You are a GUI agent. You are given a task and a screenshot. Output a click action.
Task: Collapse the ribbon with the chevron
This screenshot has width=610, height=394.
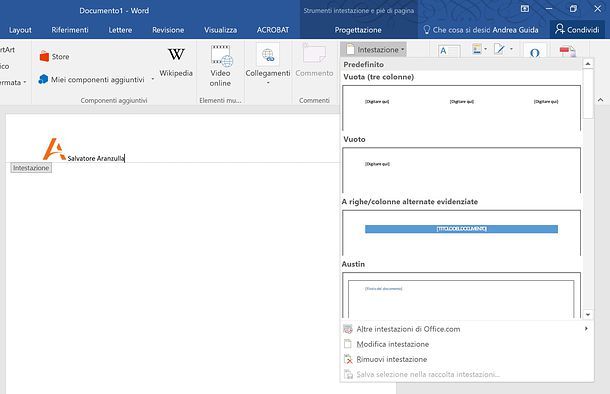pyautogui.click(x=600, y=100)
